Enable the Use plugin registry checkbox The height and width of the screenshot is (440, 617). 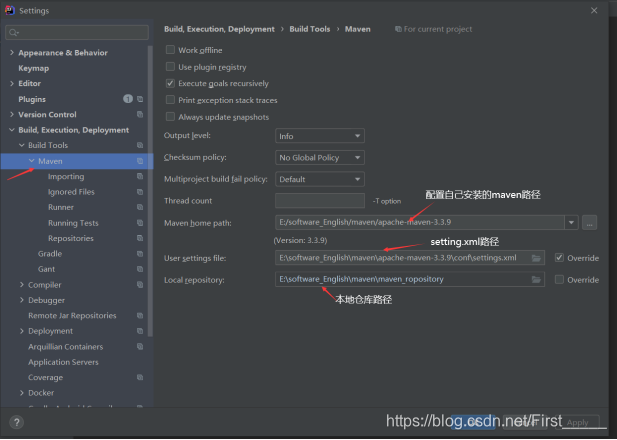coord(170,67)
